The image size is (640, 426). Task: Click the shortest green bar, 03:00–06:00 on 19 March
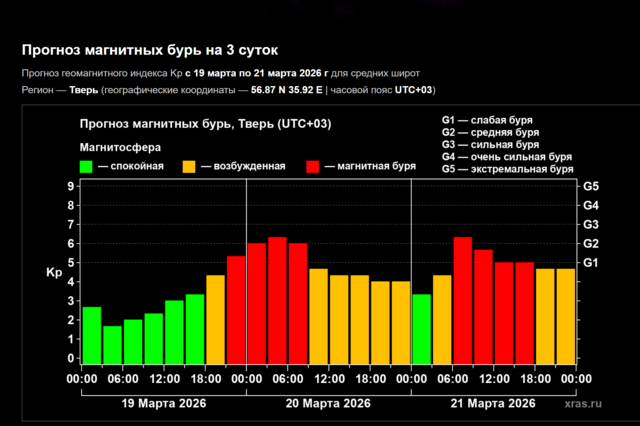[x=112, y=345]
